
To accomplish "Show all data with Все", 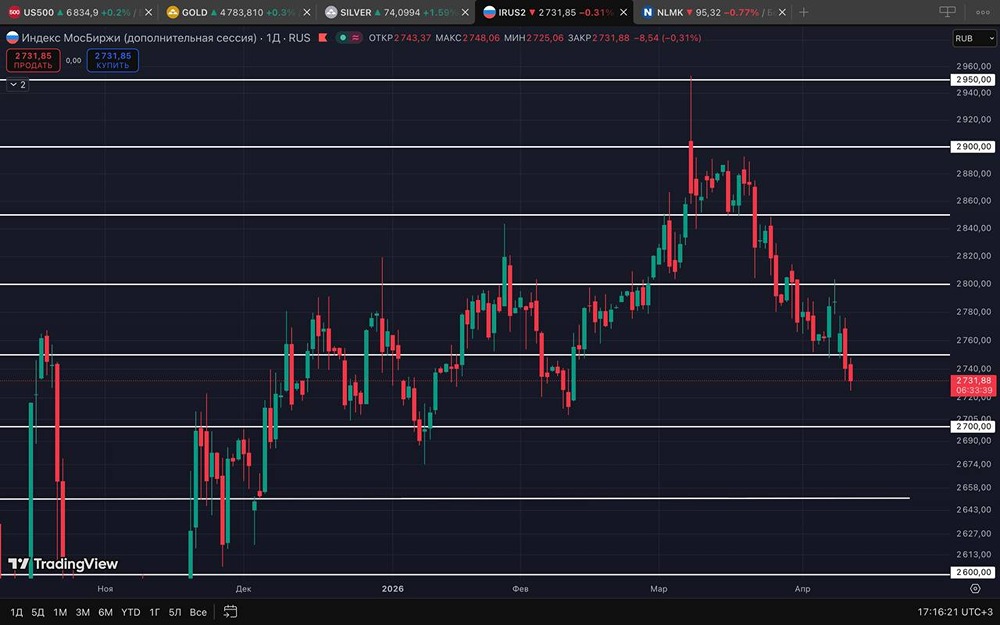I will click(198, 612).
